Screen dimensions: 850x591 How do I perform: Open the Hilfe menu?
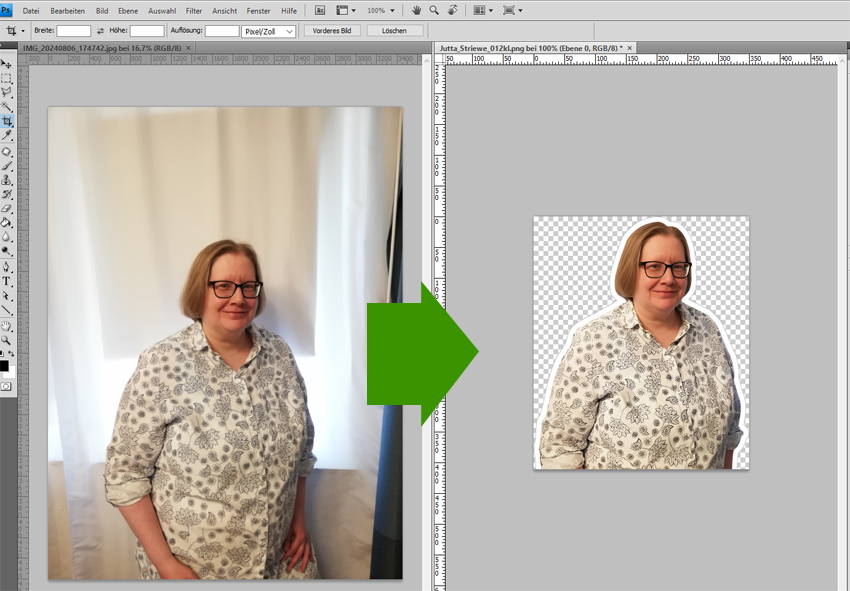pos(289,11)
